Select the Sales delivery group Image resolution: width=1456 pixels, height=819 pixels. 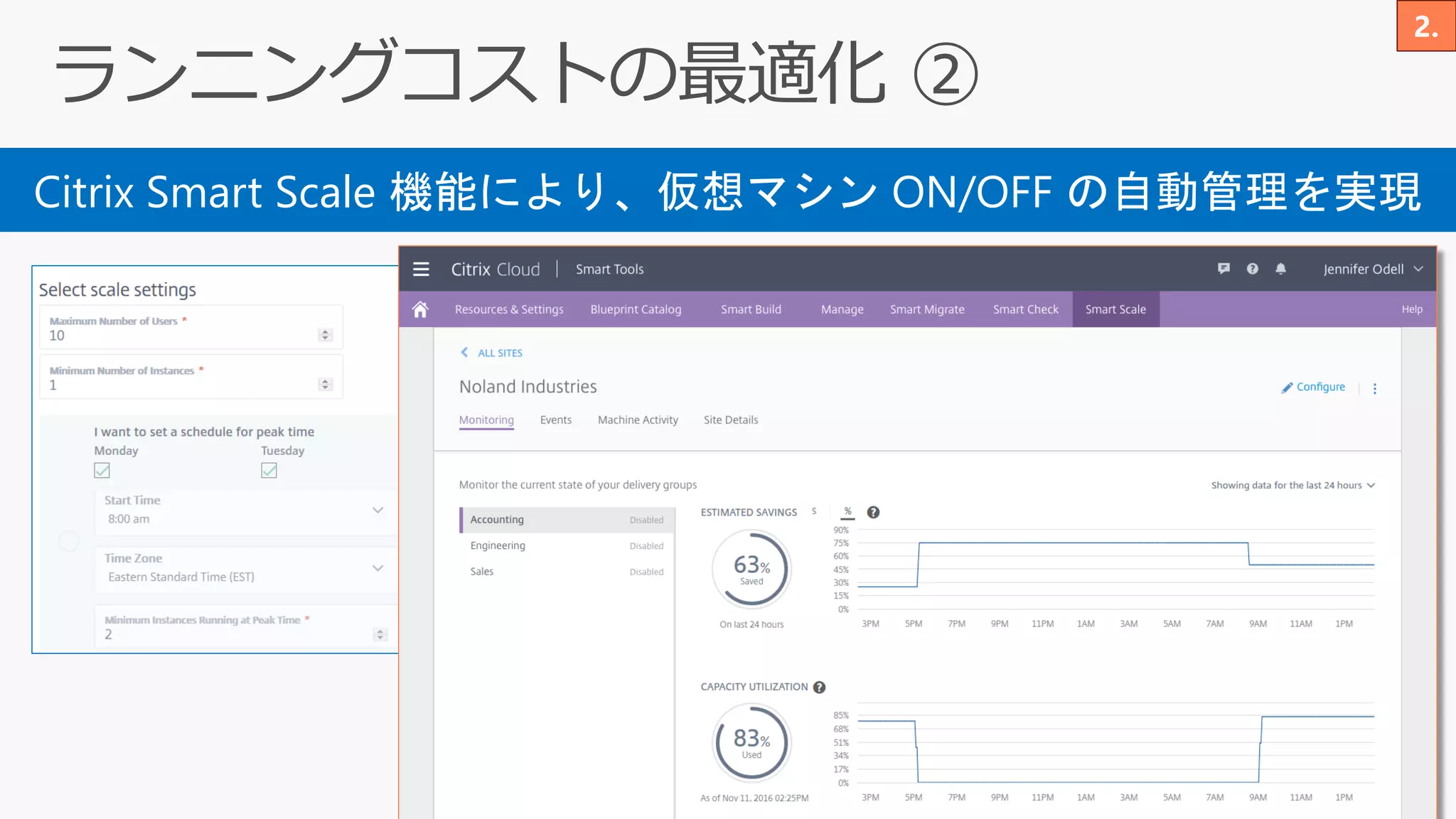[x=567, y=571]
